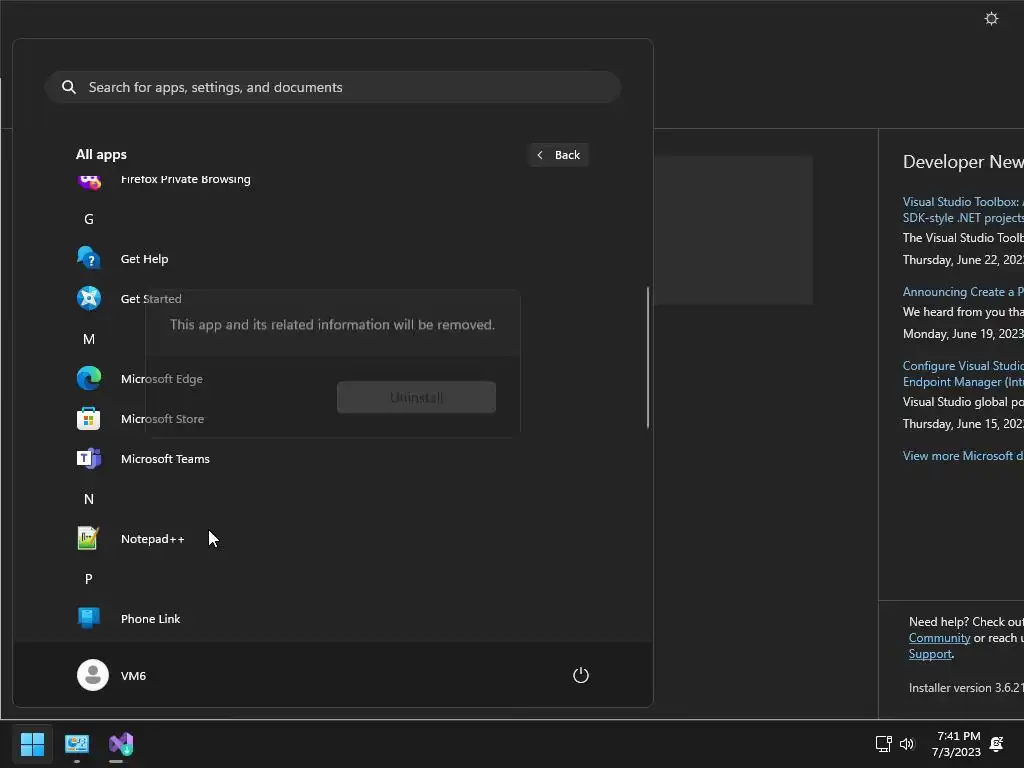This screenshot has height=768, width=1024.
Task: Open the Notepad++ app icon
Action: [x=88, y=539]
